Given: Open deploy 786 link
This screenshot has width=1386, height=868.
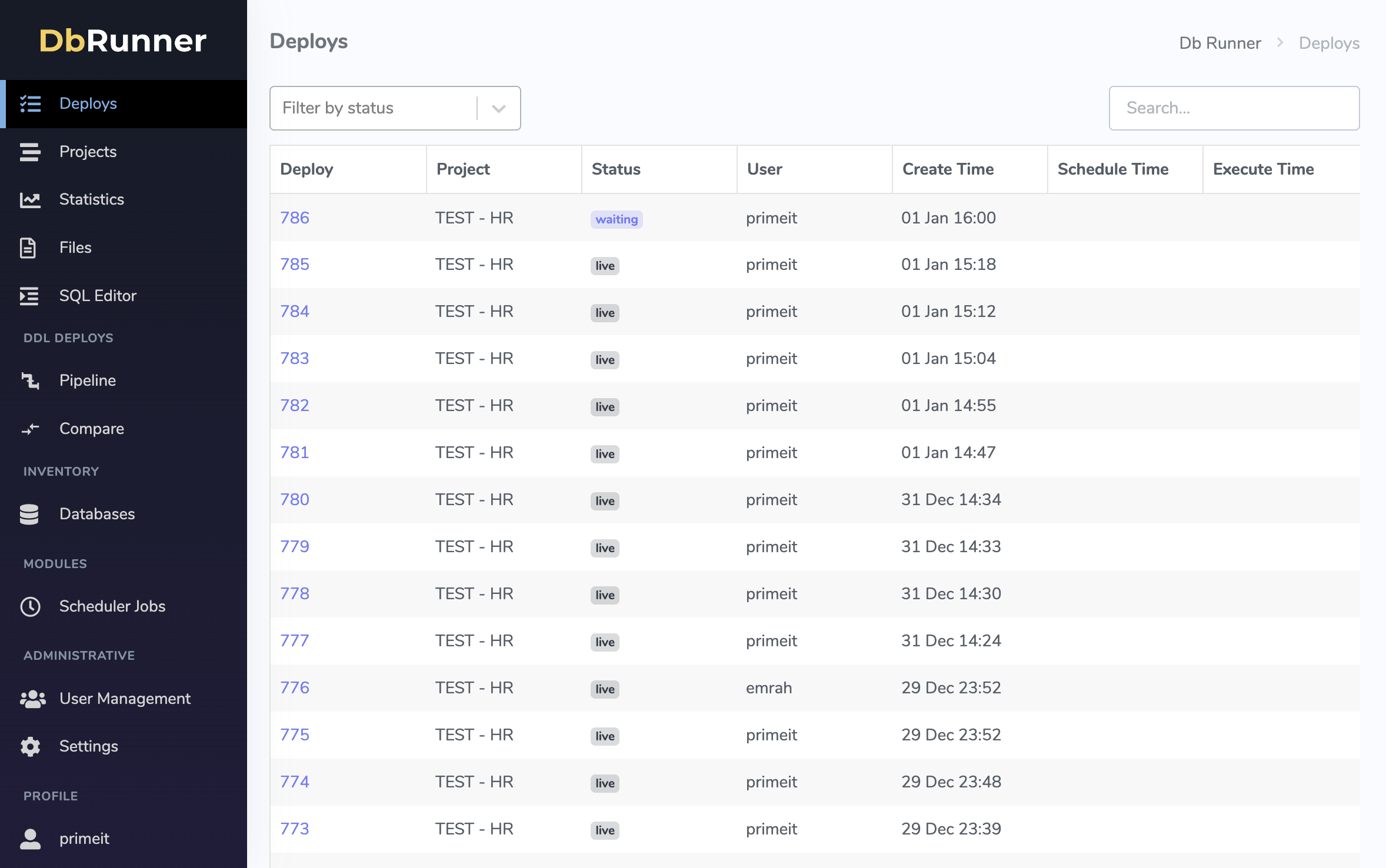Looking at the screenshot, I should 295,218.
